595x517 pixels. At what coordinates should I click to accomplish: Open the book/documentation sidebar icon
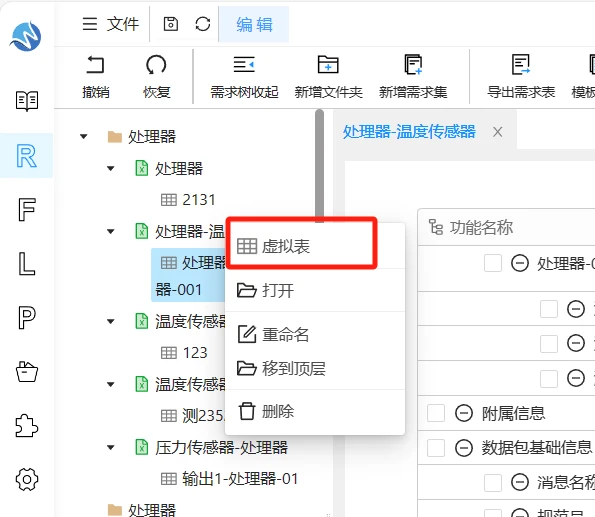(x=27, y=101)
